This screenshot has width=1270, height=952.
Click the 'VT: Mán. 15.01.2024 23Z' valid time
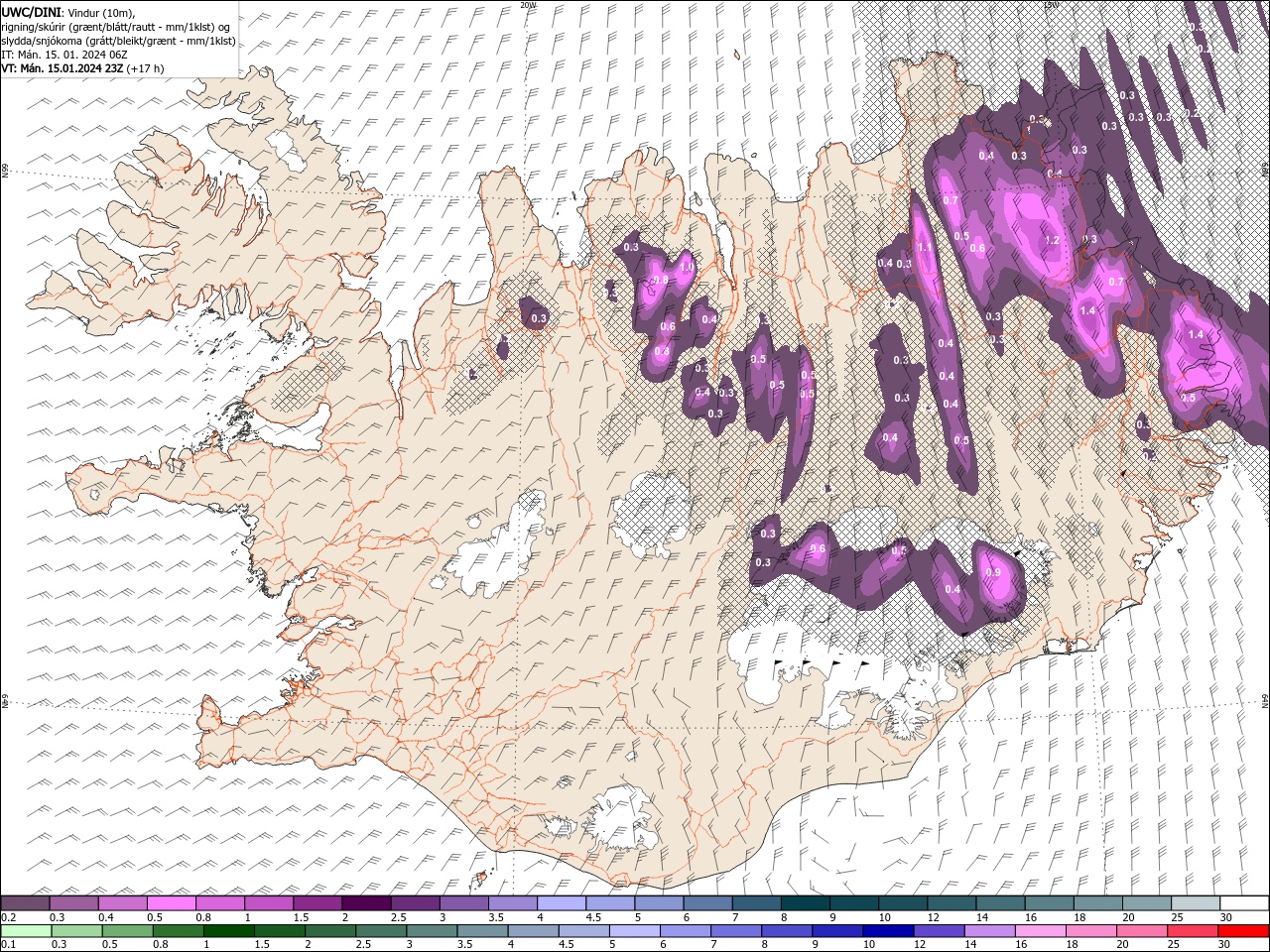pos(63,68)
